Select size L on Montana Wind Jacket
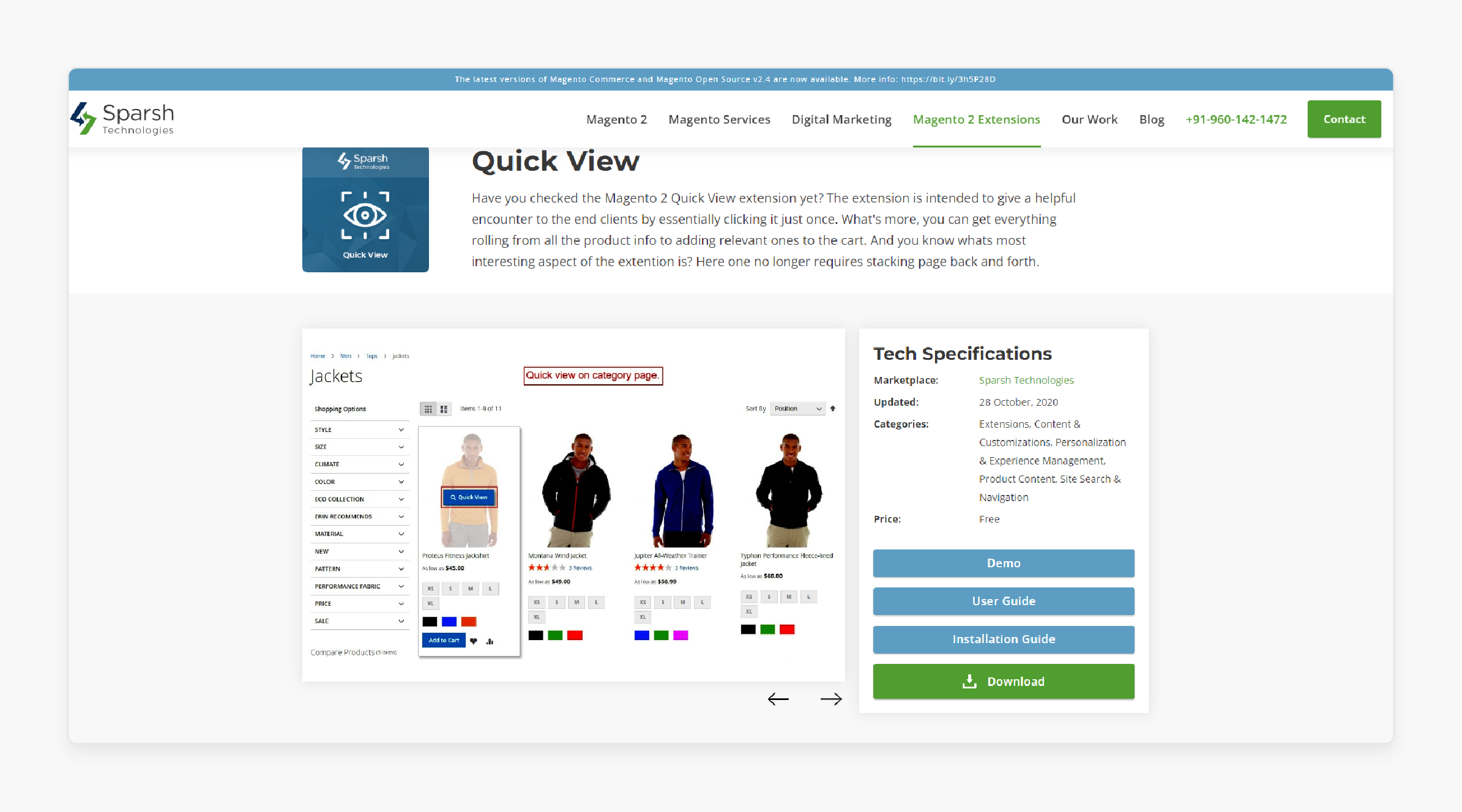Screen dimensions: 1462x812 click(x=596, y=602)
